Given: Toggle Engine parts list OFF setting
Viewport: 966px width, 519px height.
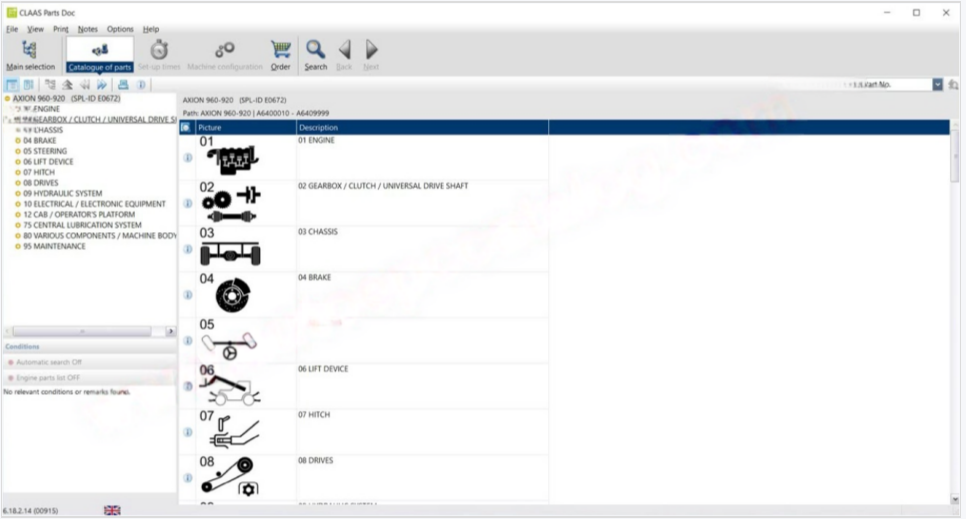Looking at the screenshot, I should point(45,378).
